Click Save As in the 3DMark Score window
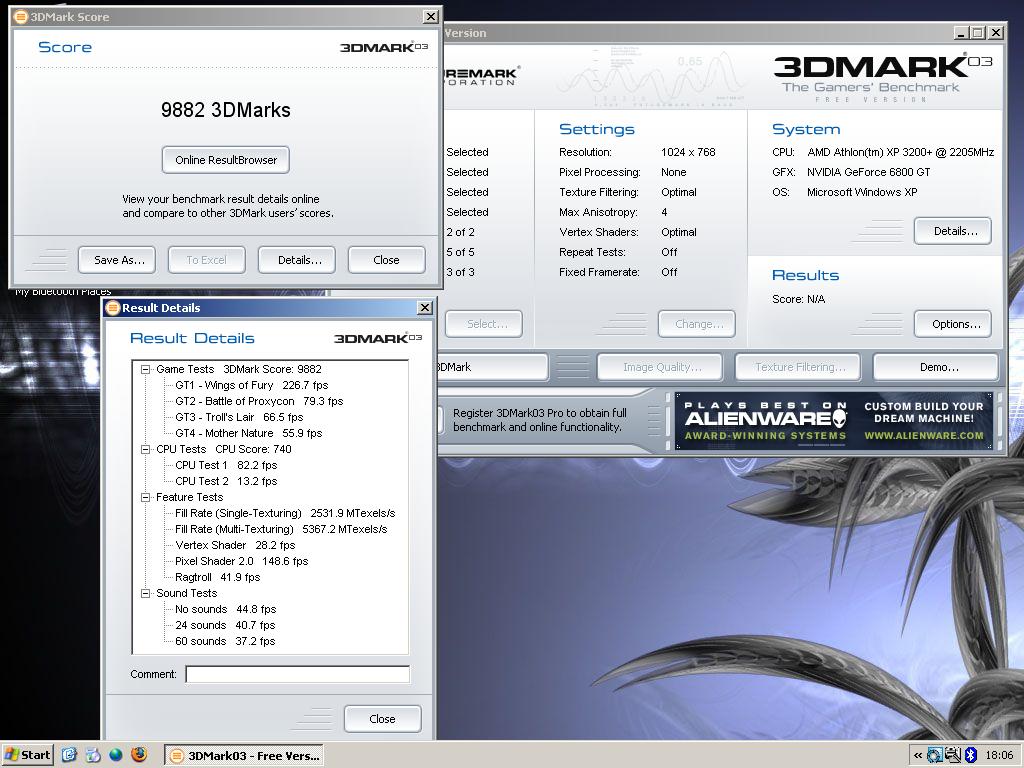This screenshot has width=1024, height=768. [x=116, y=260]
